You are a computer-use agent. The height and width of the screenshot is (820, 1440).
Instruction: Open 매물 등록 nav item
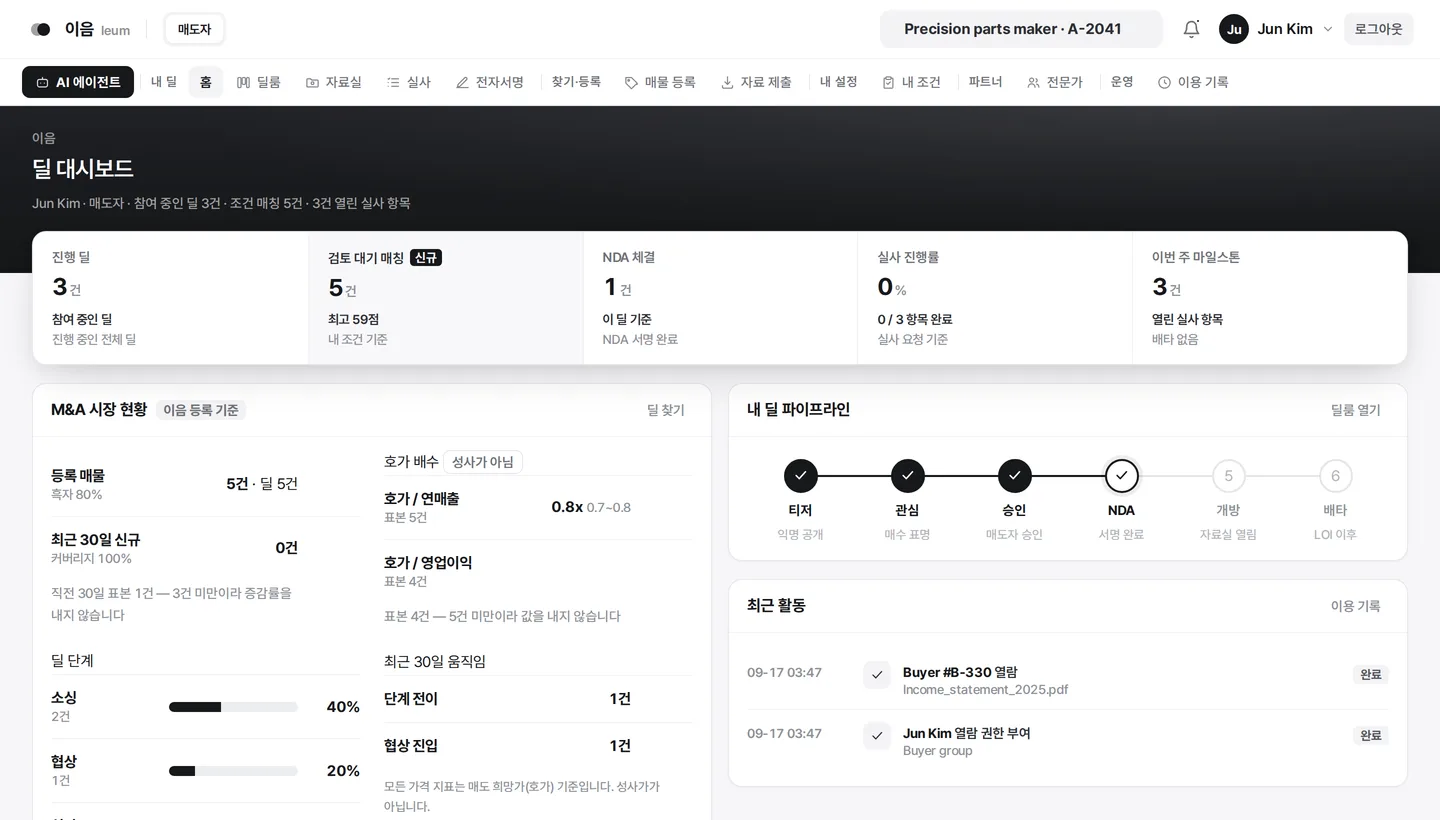coord(660,82)
